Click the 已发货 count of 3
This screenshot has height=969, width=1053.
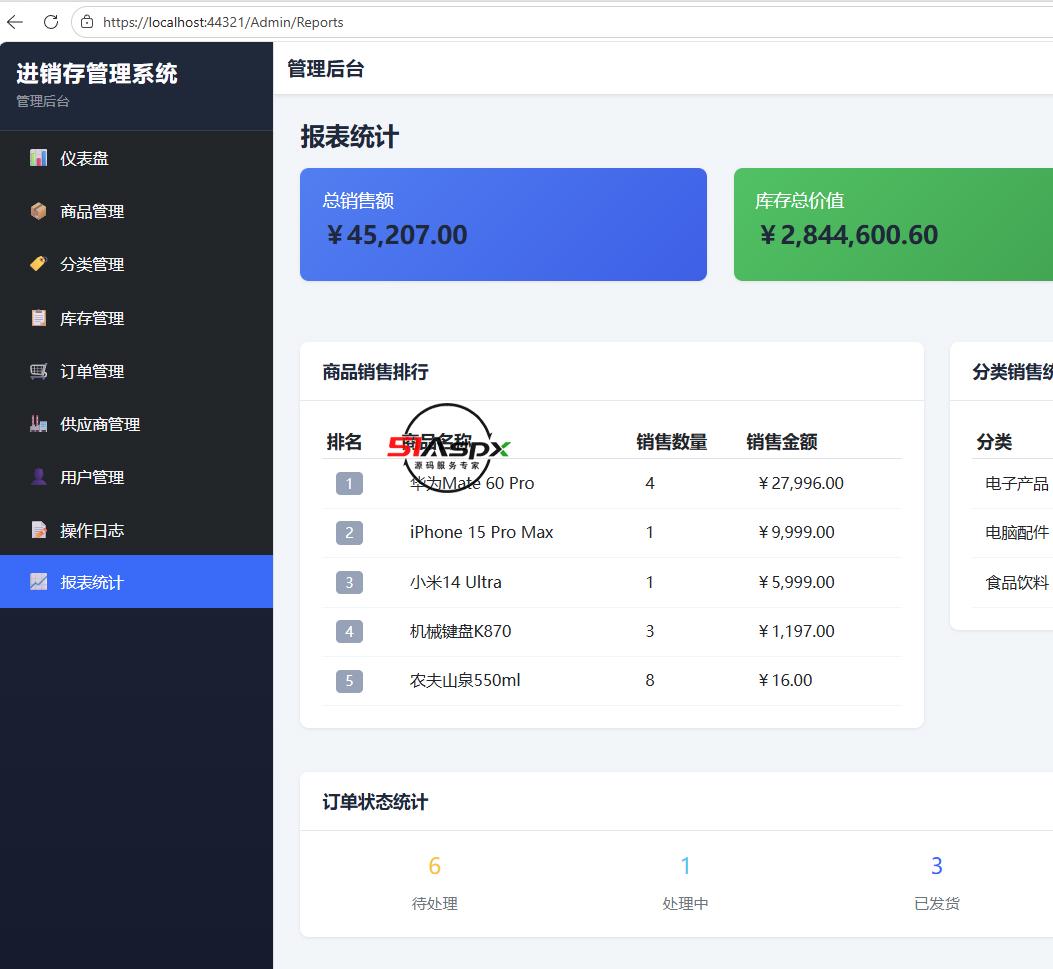point(937,866)
